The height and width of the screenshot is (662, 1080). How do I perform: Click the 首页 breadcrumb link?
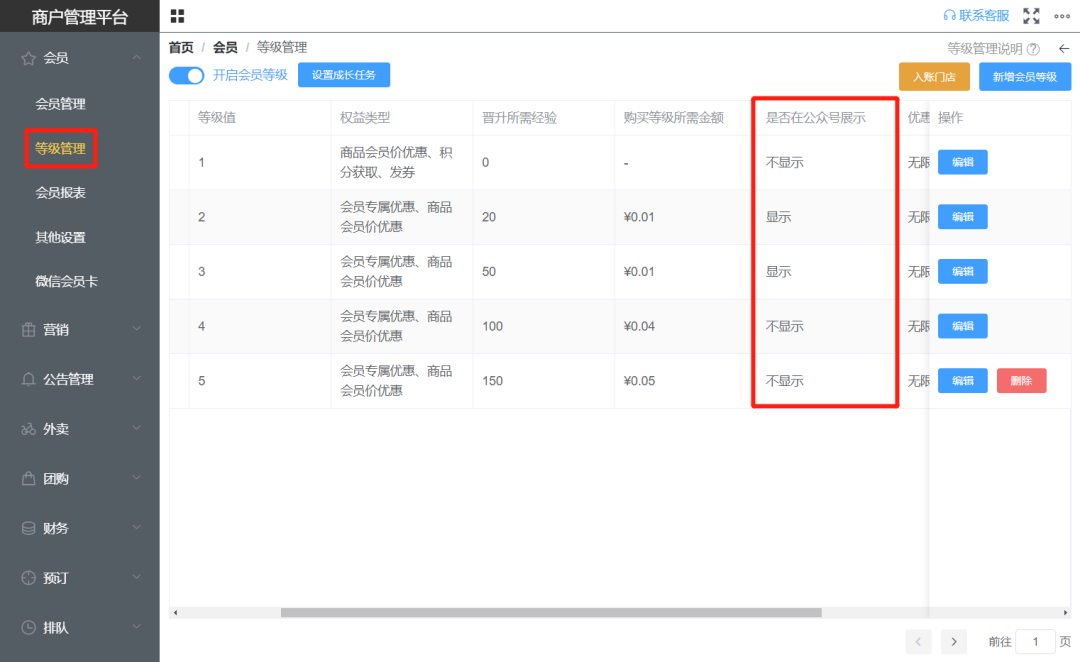[181, 48]
